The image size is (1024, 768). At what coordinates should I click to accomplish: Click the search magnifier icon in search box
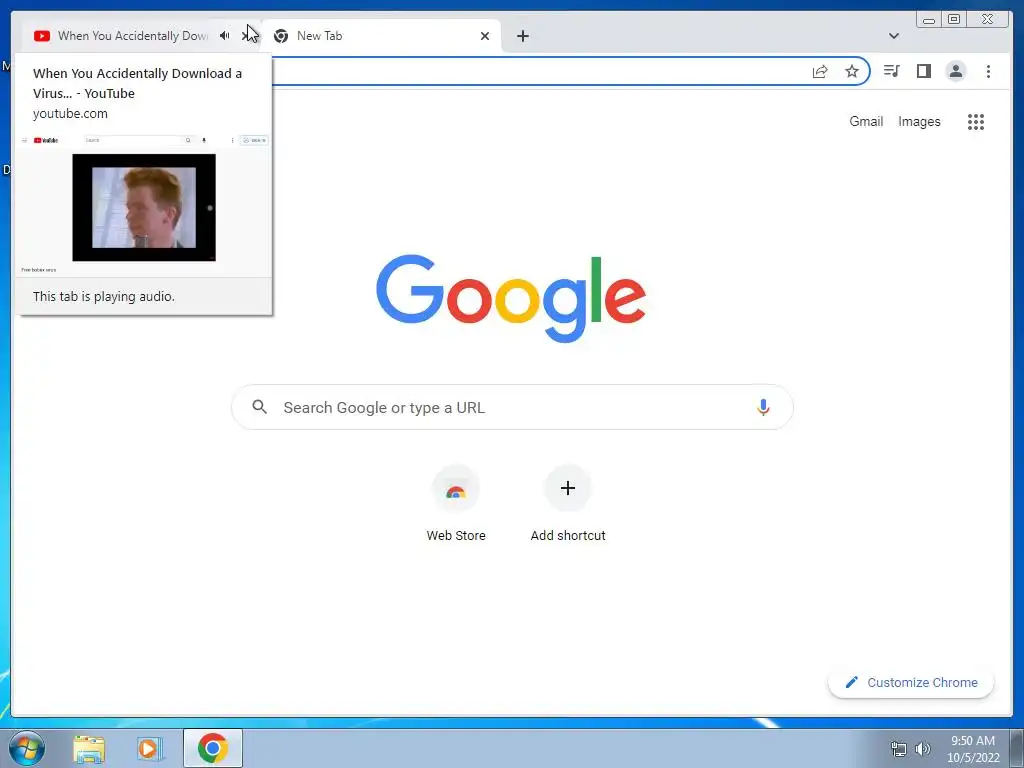click(259, 407)
